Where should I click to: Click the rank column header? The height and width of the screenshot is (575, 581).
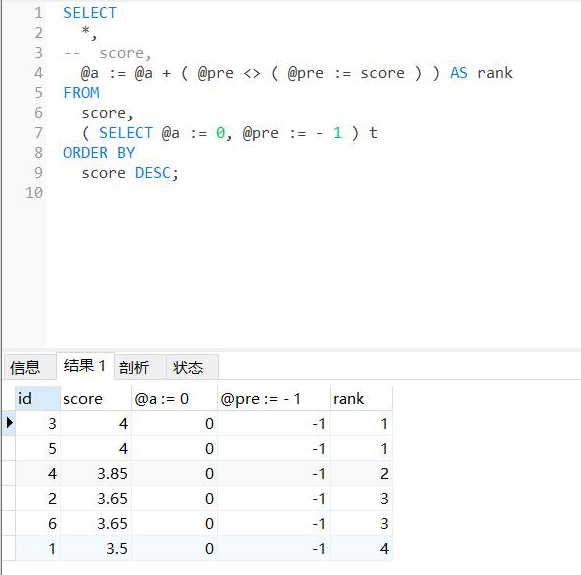(361, 398)
